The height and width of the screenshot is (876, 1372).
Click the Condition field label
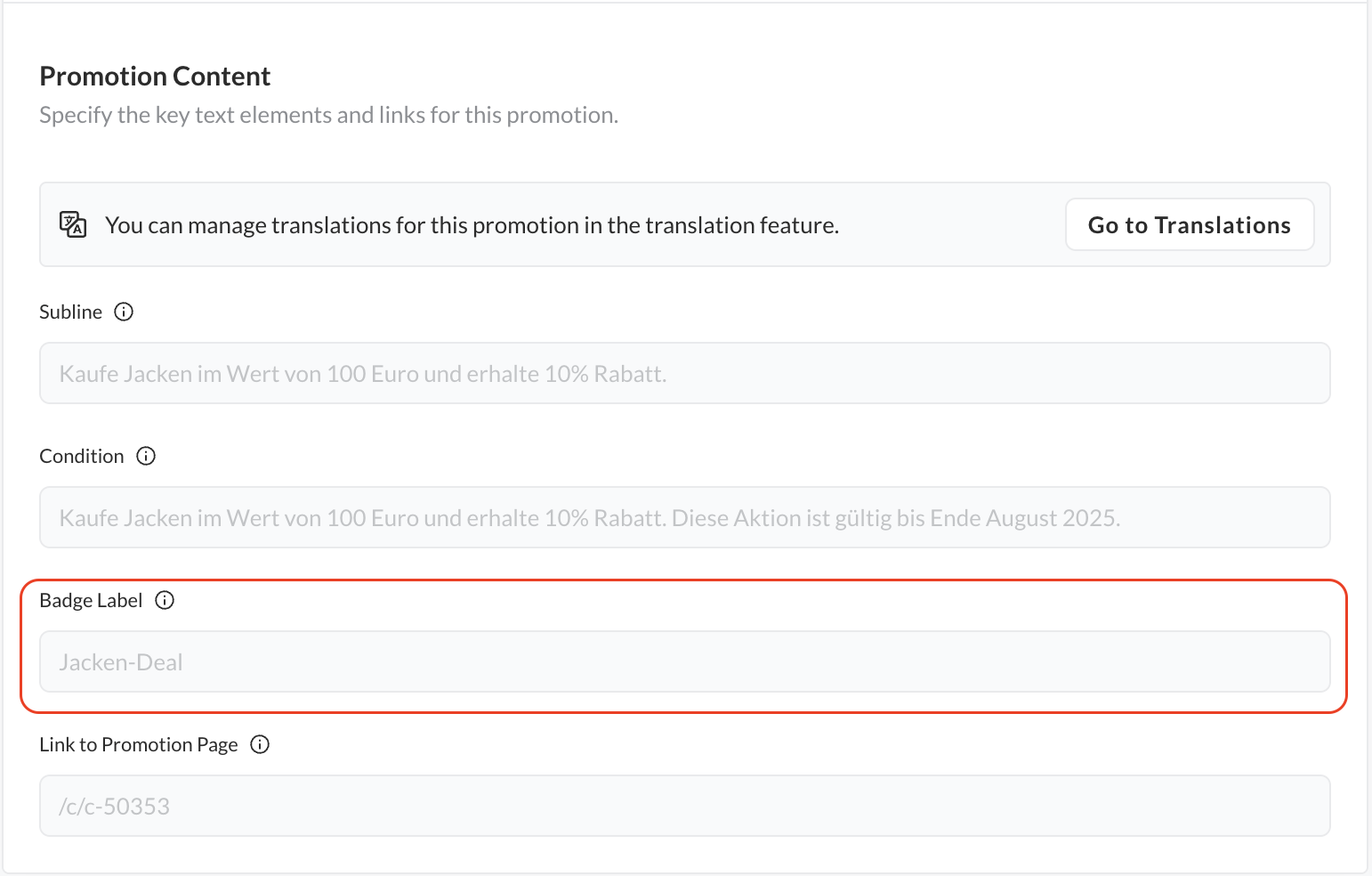click(82, 456)
